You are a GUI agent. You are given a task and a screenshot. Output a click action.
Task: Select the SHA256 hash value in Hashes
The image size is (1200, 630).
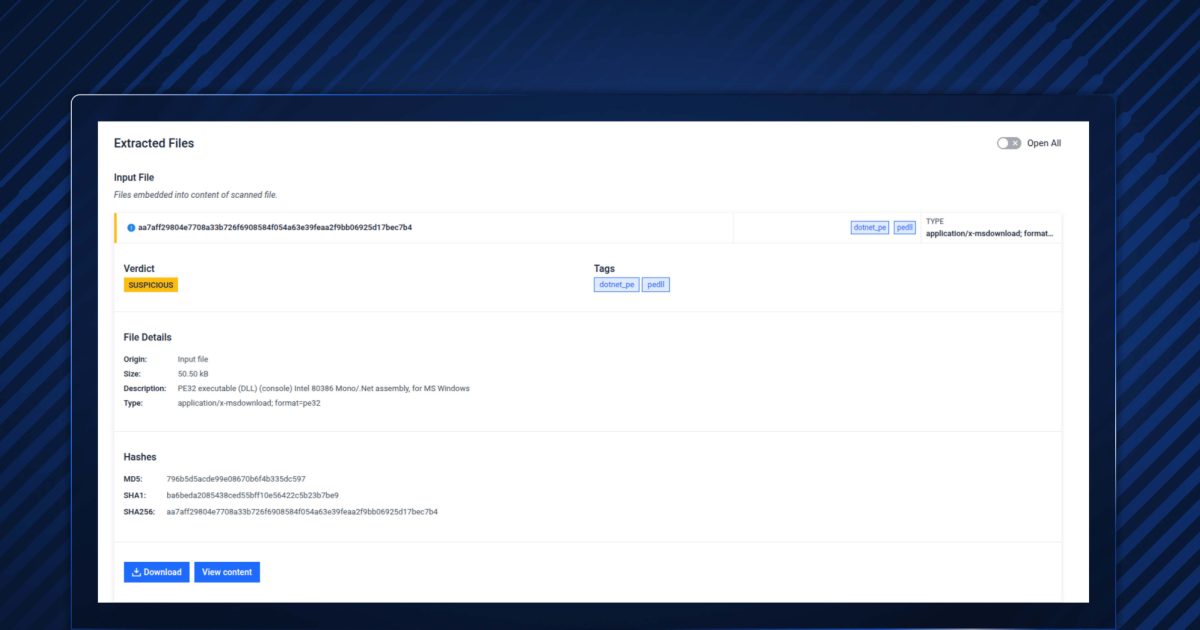[301, 512]
